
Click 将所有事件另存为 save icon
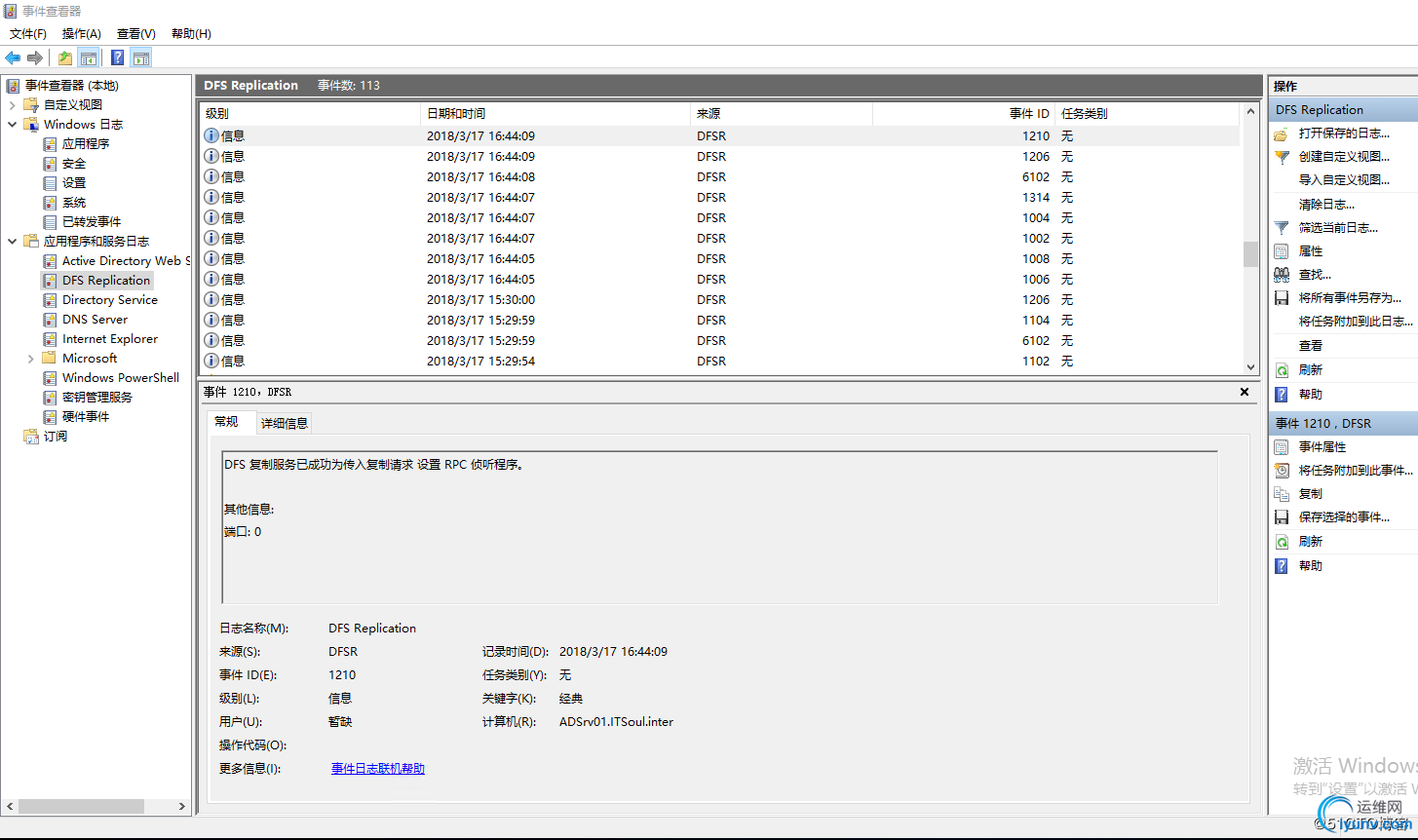[x=1282, y=298]
